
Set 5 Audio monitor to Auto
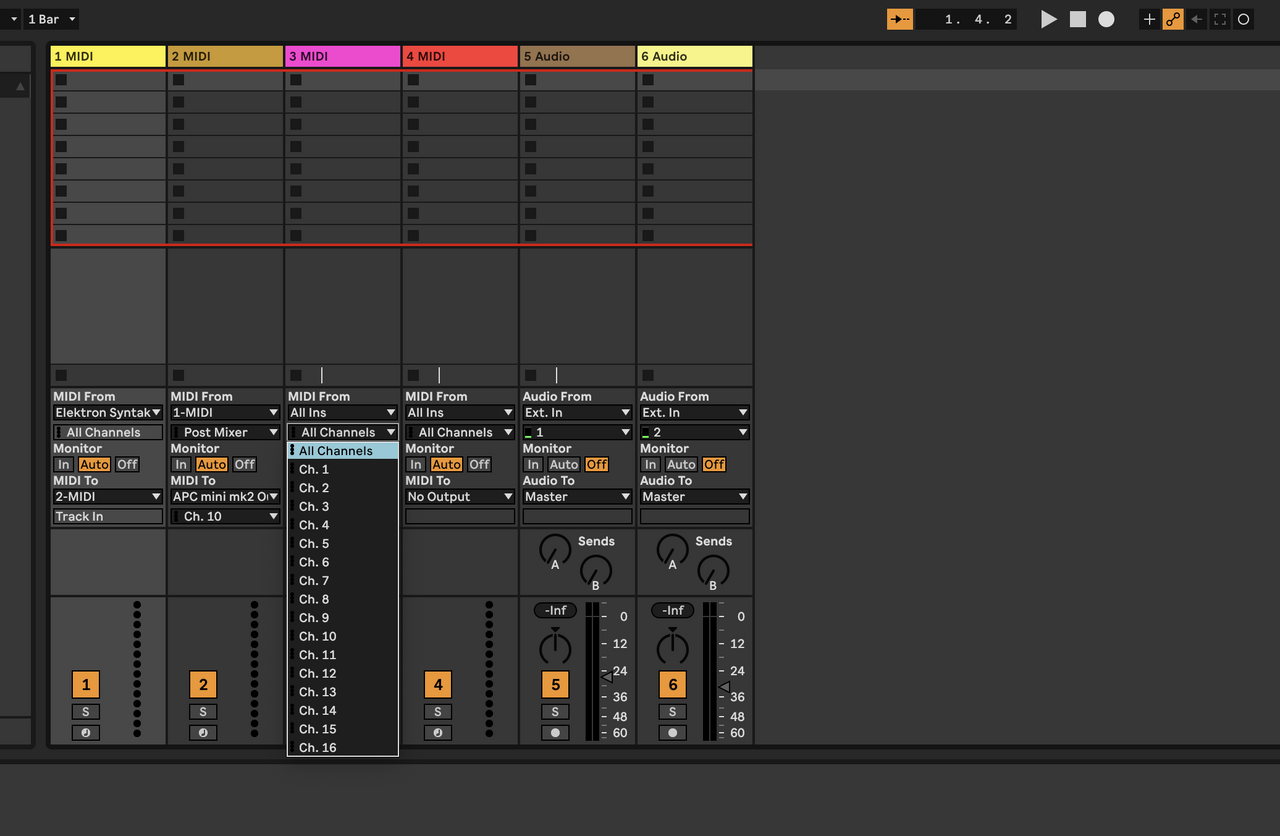pos(564,464)
